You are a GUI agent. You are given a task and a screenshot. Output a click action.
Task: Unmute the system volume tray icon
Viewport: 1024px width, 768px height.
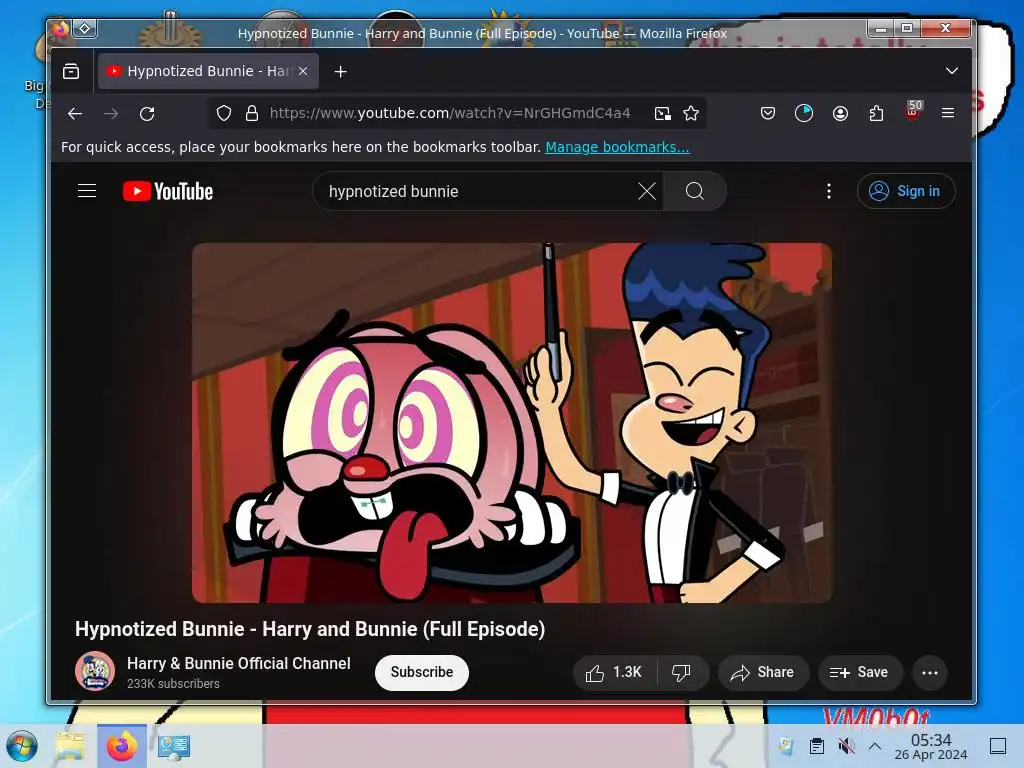[846, 746]
